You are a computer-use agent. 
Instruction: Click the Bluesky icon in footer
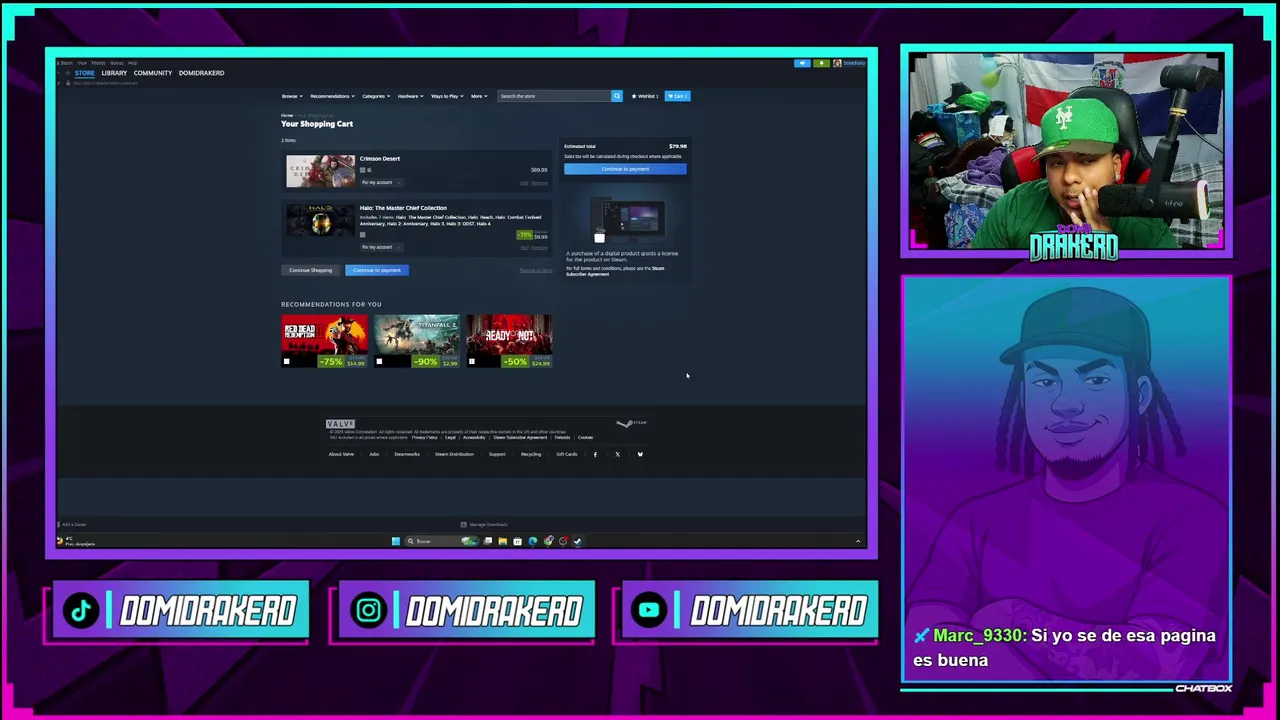pyautogui.click(x=640, y=454)
